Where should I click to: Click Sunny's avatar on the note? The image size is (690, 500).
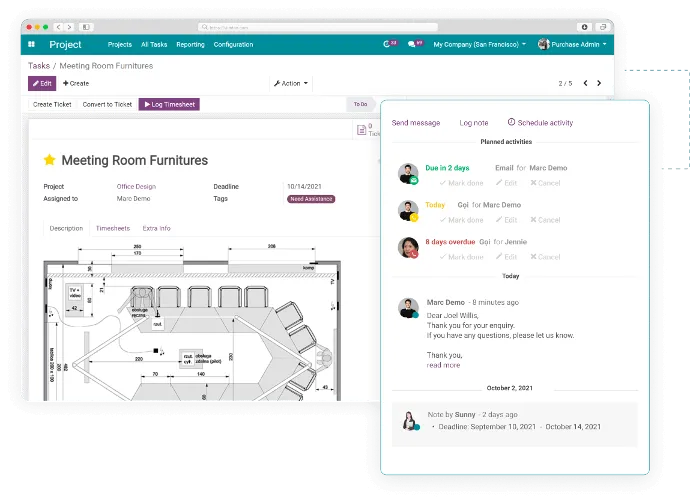[x=410, y=420]
